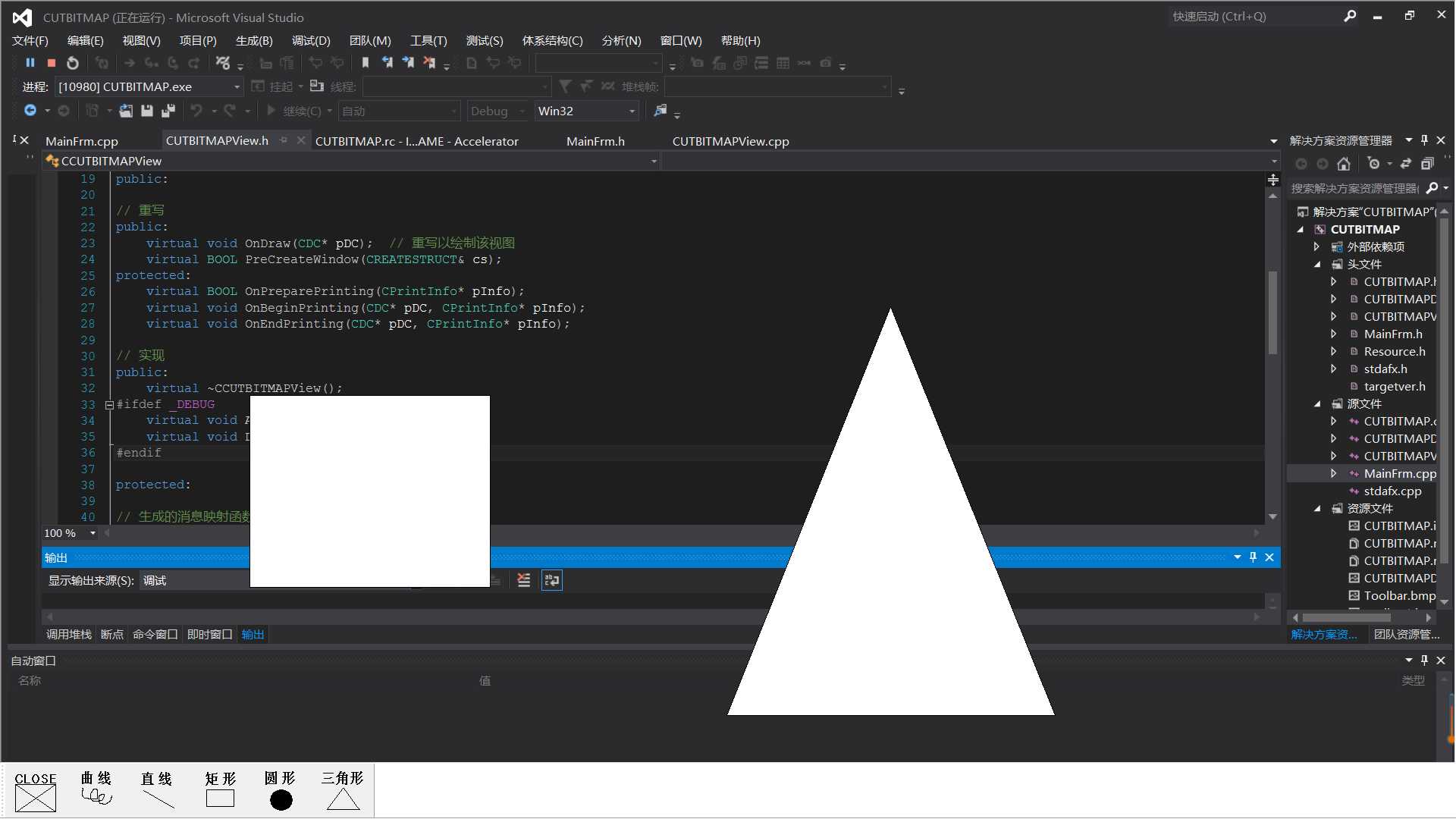1456x819 pixels.
Task: Switch to the 断点 breakpoints tab
Action: tap(112, 634)
